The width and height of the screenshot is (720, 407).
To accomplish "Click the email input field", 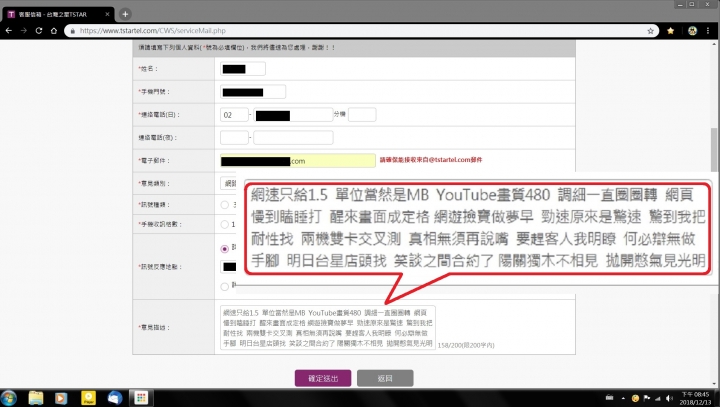I will click(298, 161).
